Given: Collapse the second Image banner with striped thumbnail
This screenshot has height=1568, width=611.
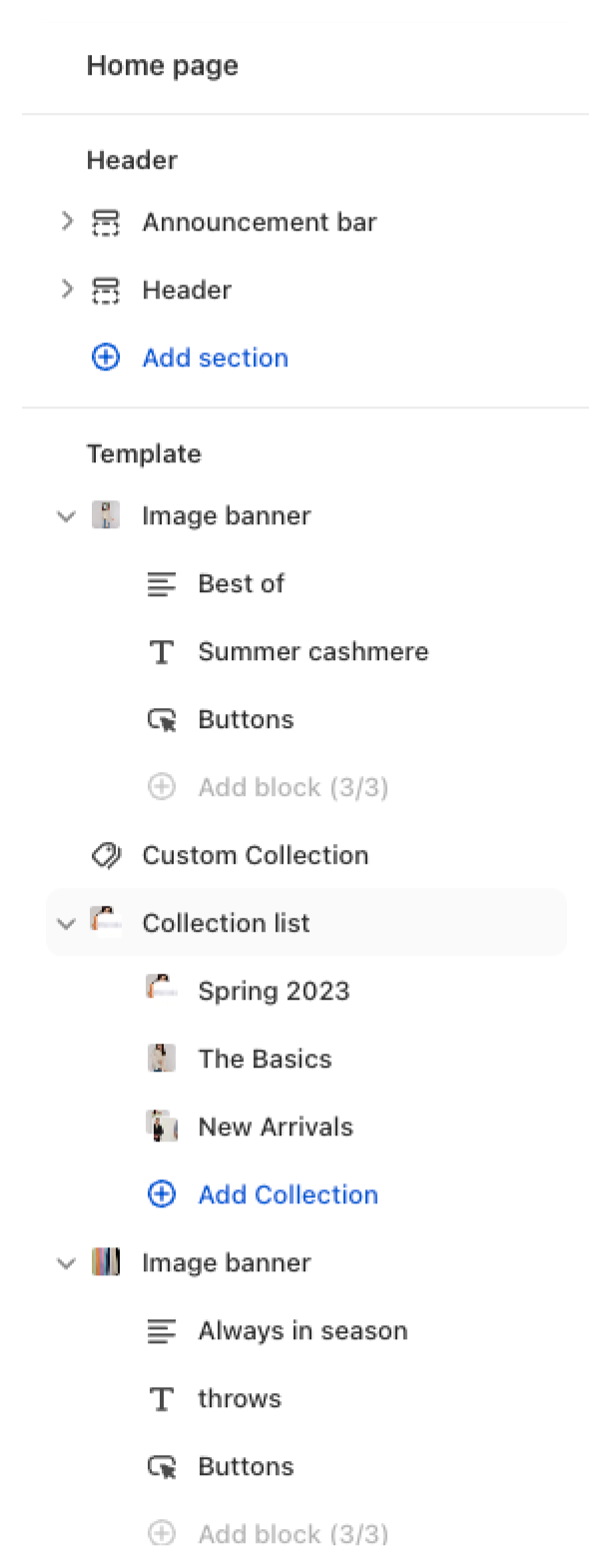Looking at the screenshot, I should tap(66, 1263).
